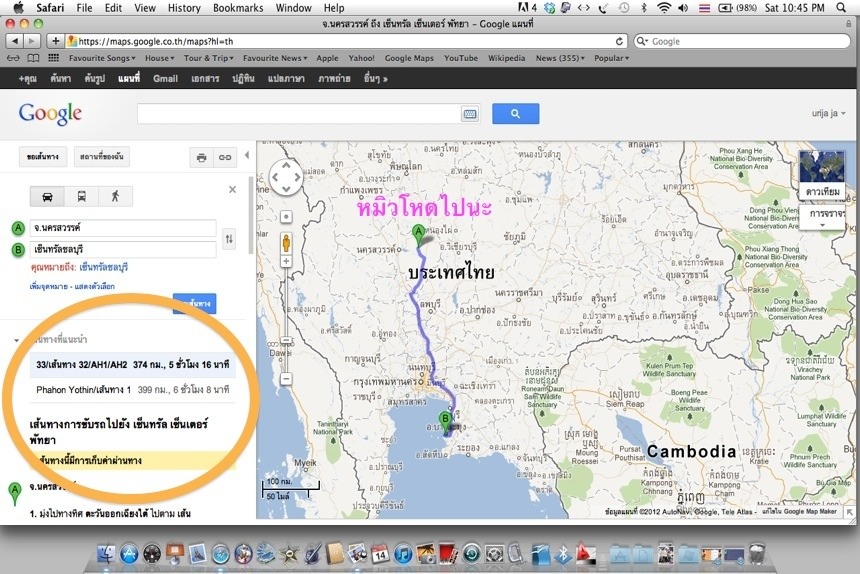
Task: Expand Favourite Songs bookmarks folder
Action: 101,58
